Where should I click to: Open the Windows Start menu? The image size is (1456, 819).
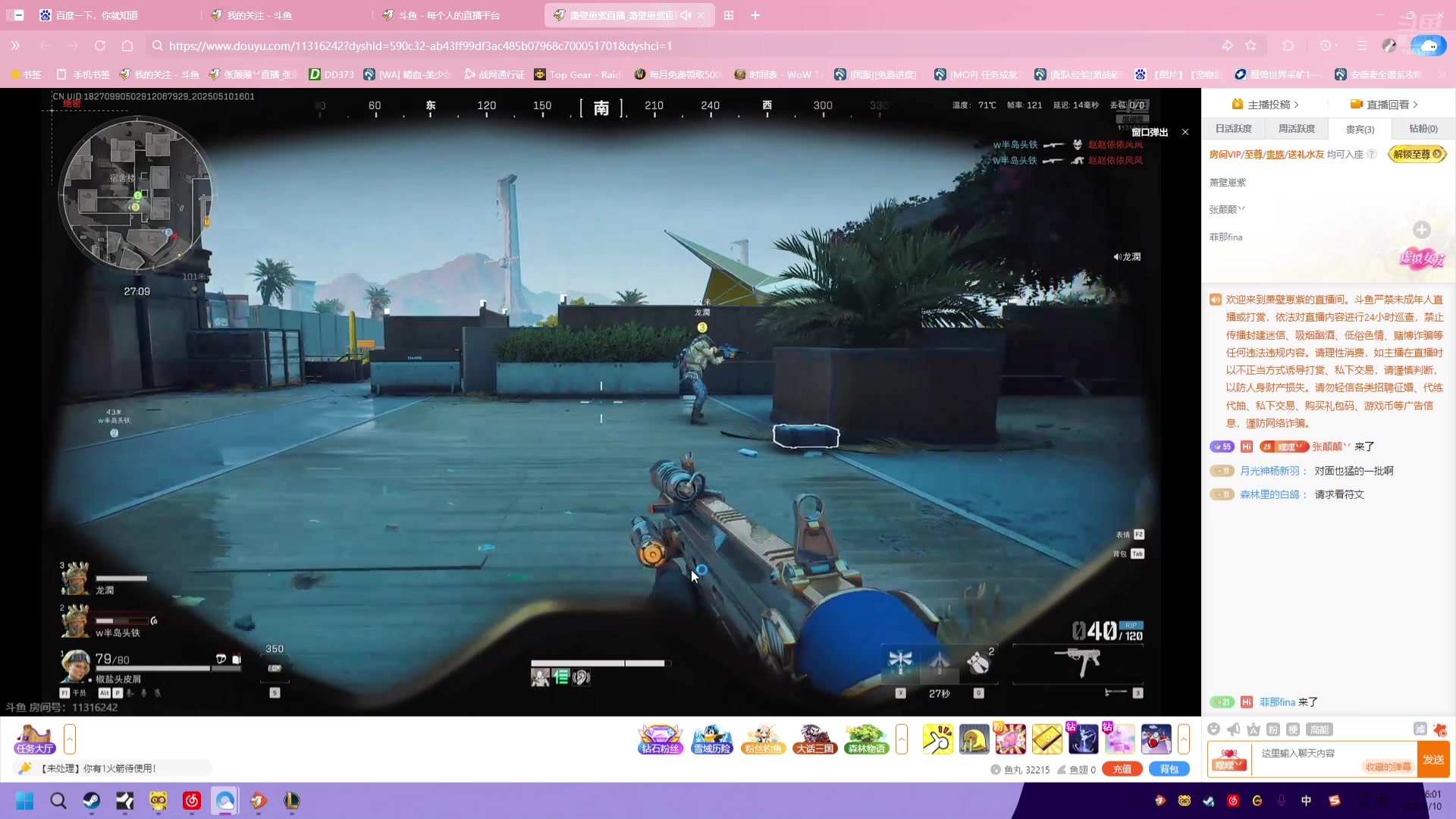click(24, 801)
